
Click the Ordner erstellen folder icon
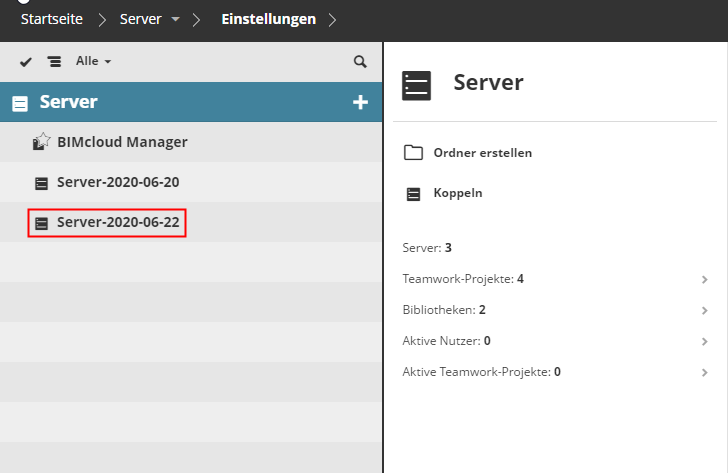pyautogui.click(x=413, y=152)
